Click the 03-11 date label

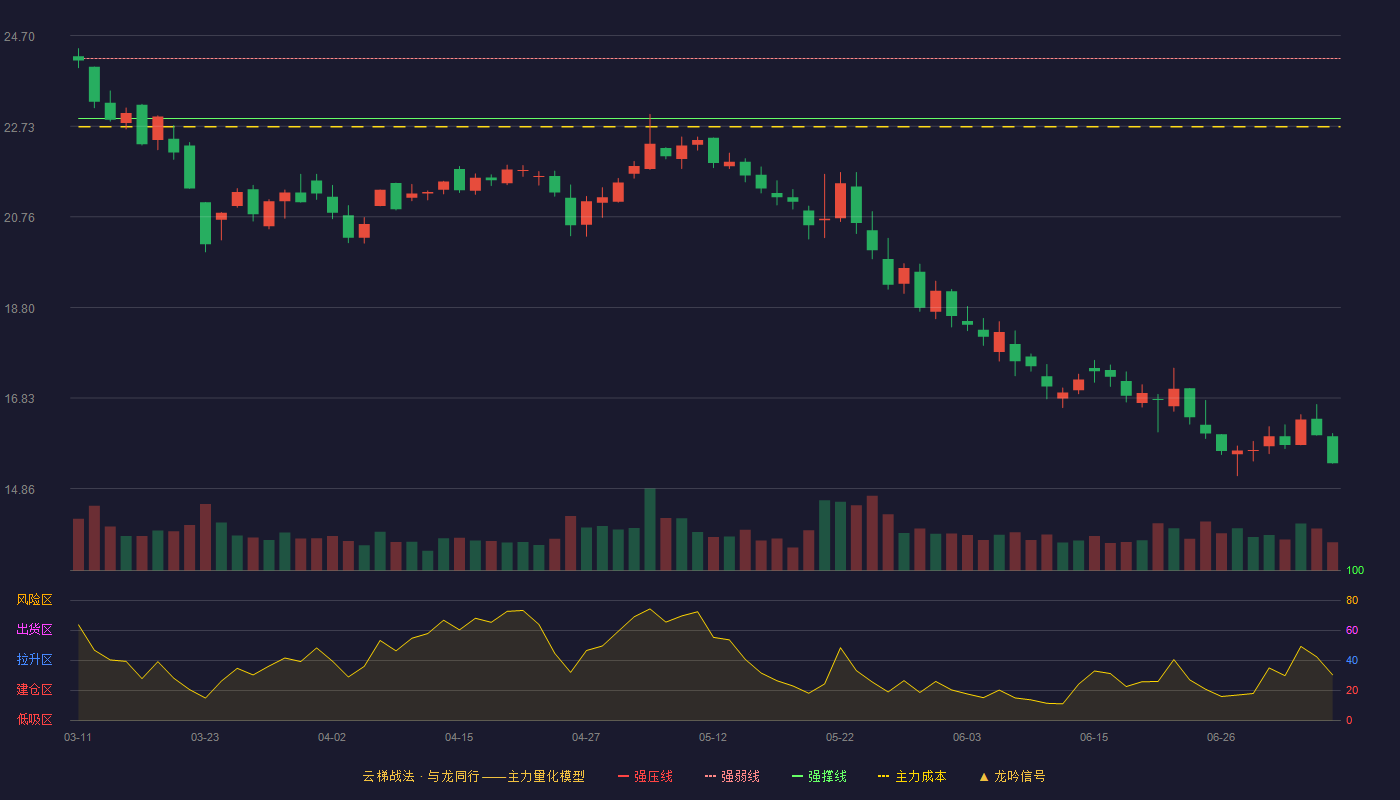click(x=78, y=737)
